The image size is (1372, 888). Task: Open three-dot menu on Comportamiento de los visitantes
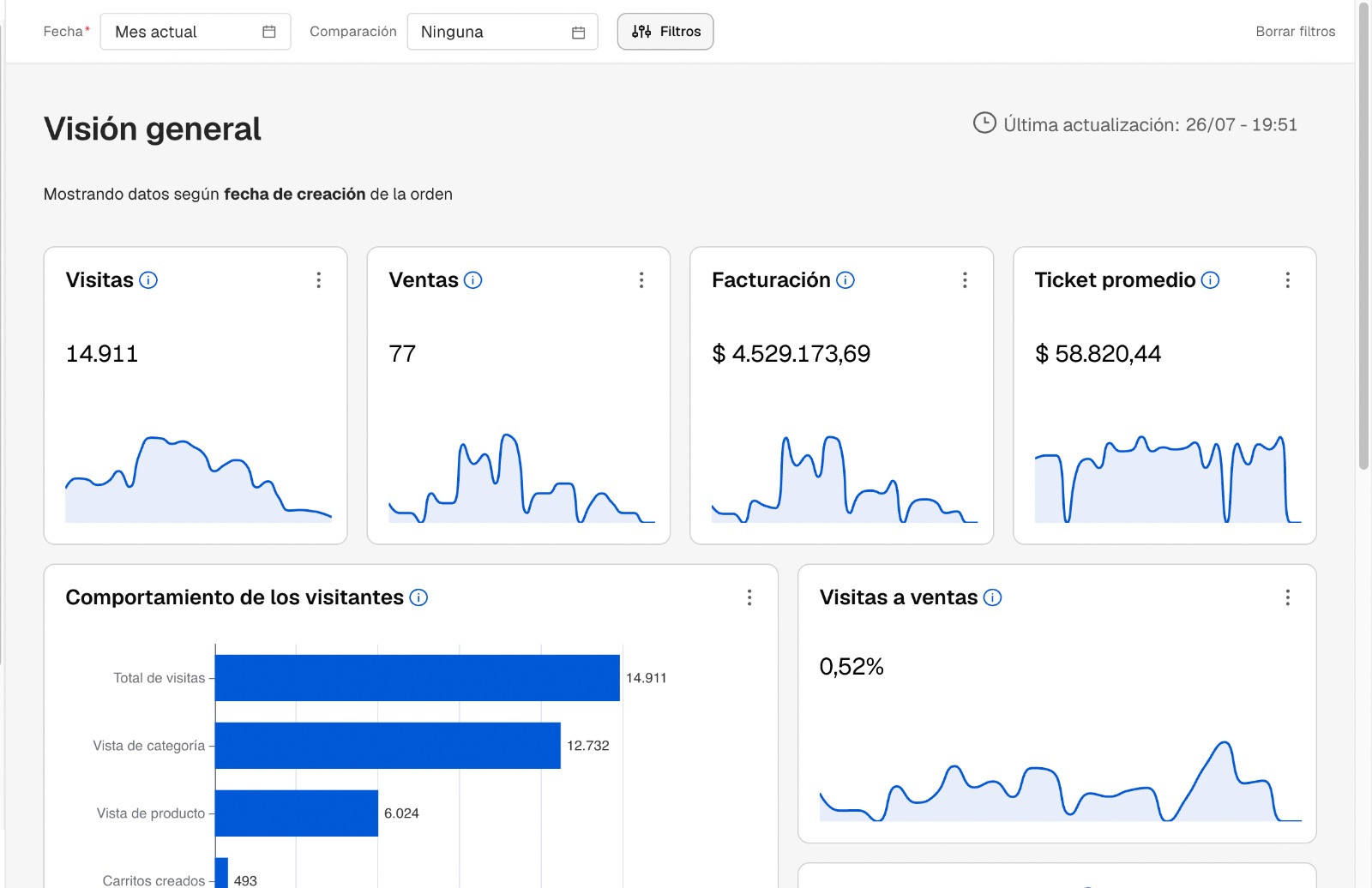[x=749, y=597]
